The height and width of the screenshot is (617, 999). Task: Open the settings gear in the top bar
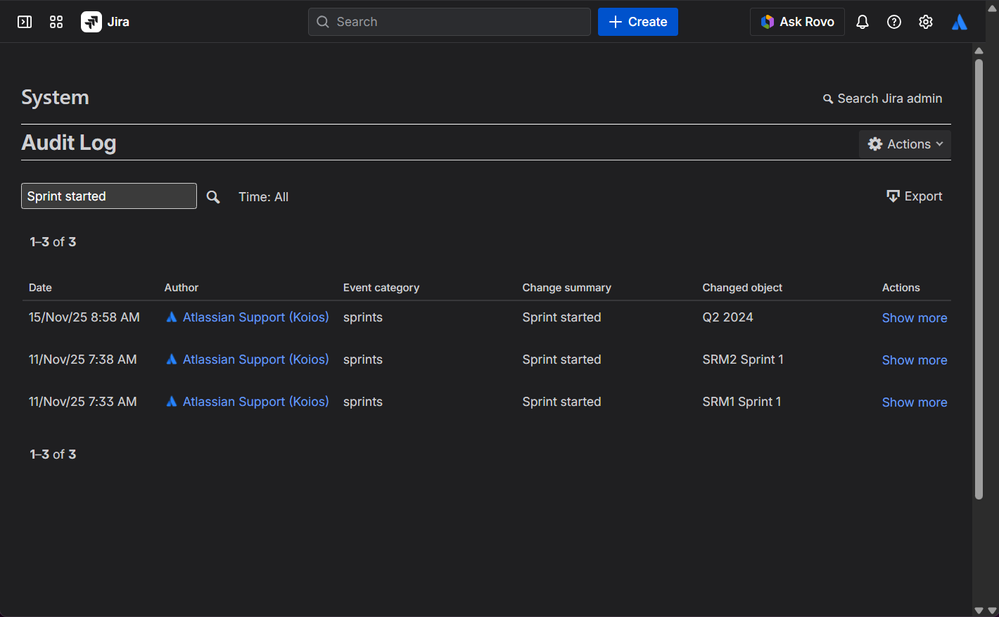click(926, 22)
